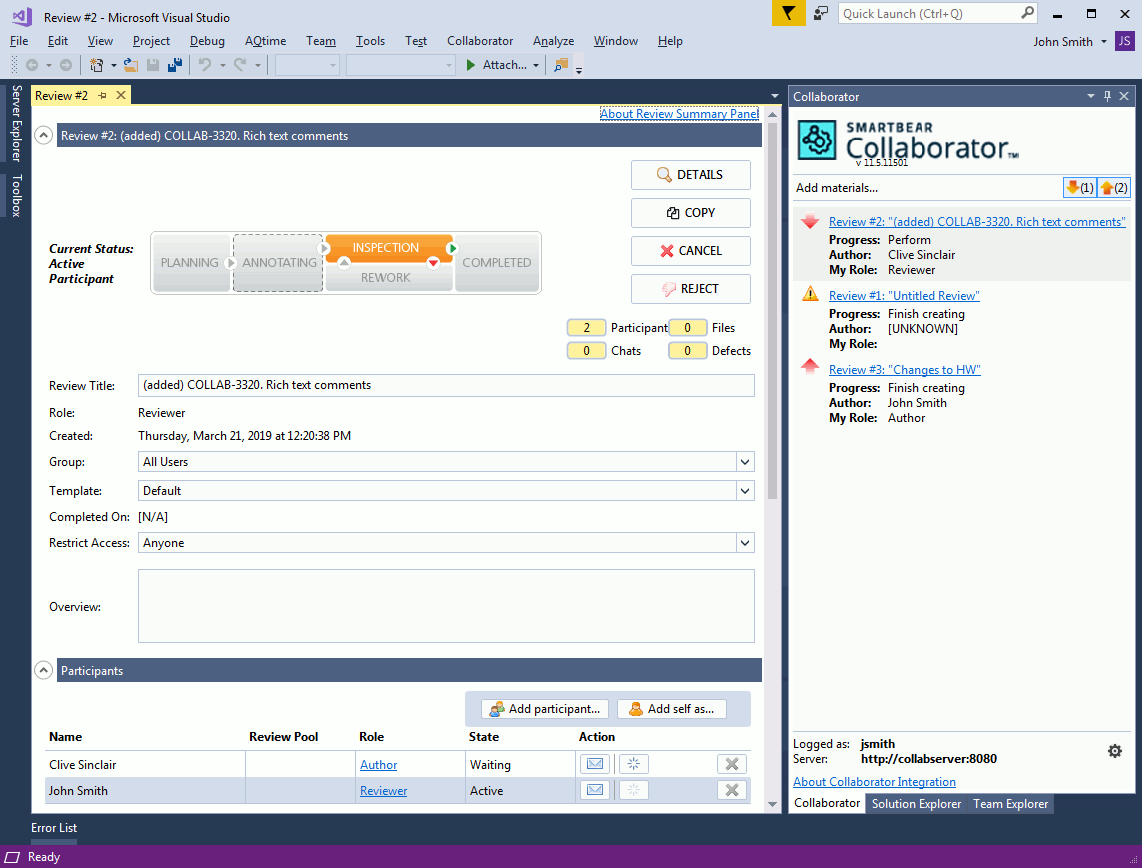Click the notifications flag icon
Screen dimensions: 1142x868
tap(789, 14)
